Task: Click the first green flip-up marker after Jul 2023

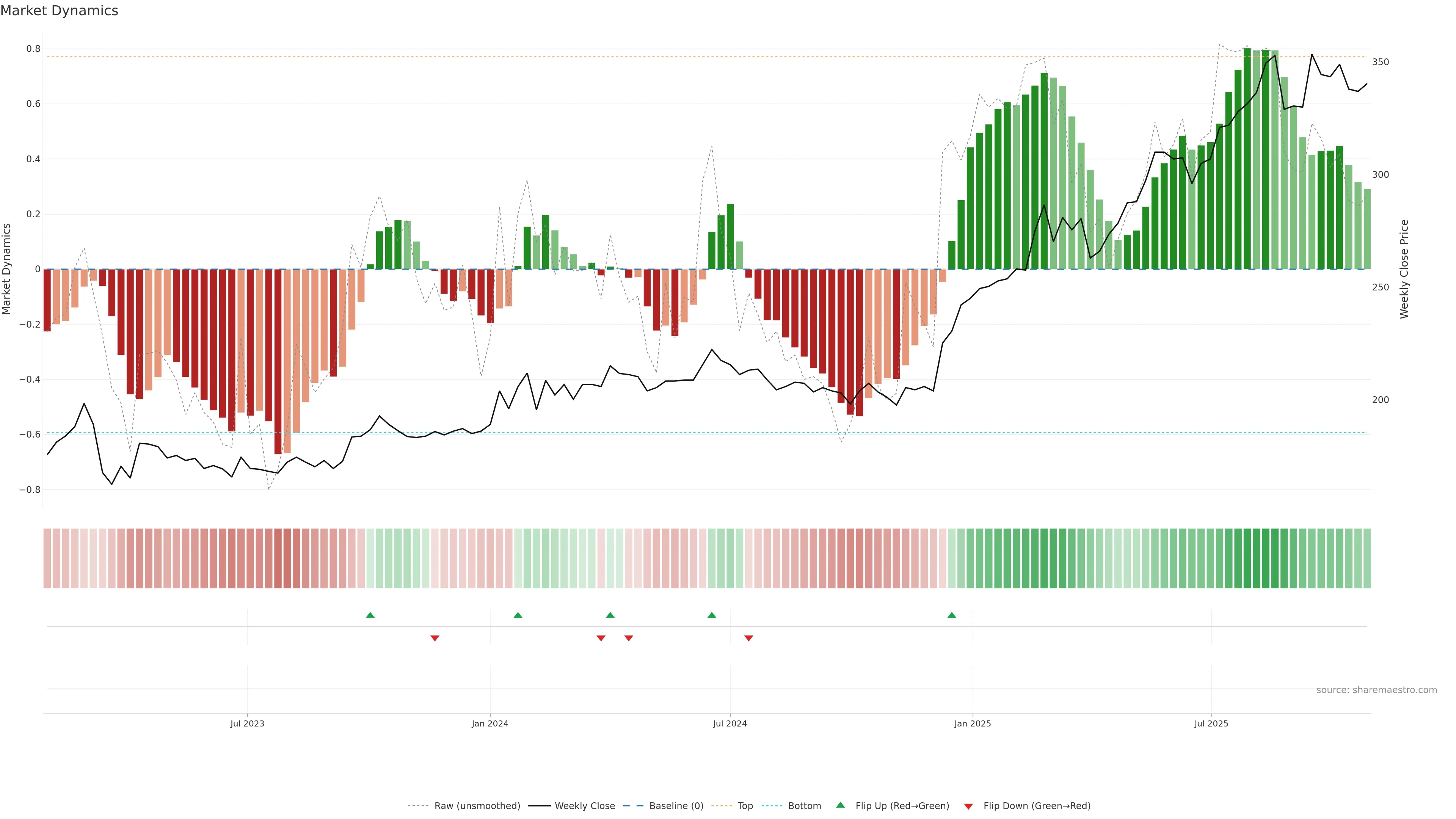Action: [370, 615]
